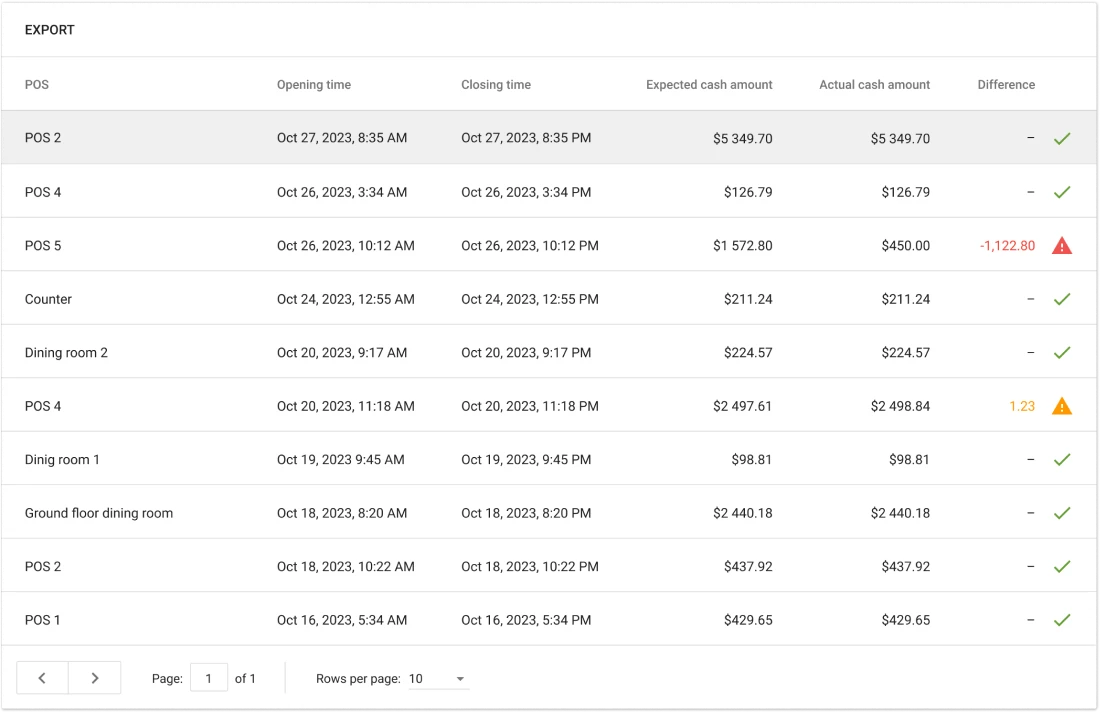Click the green checkmark in Ground floor dining room row
Screen dimensions: 1101x713
click(x=1061, y=513)
